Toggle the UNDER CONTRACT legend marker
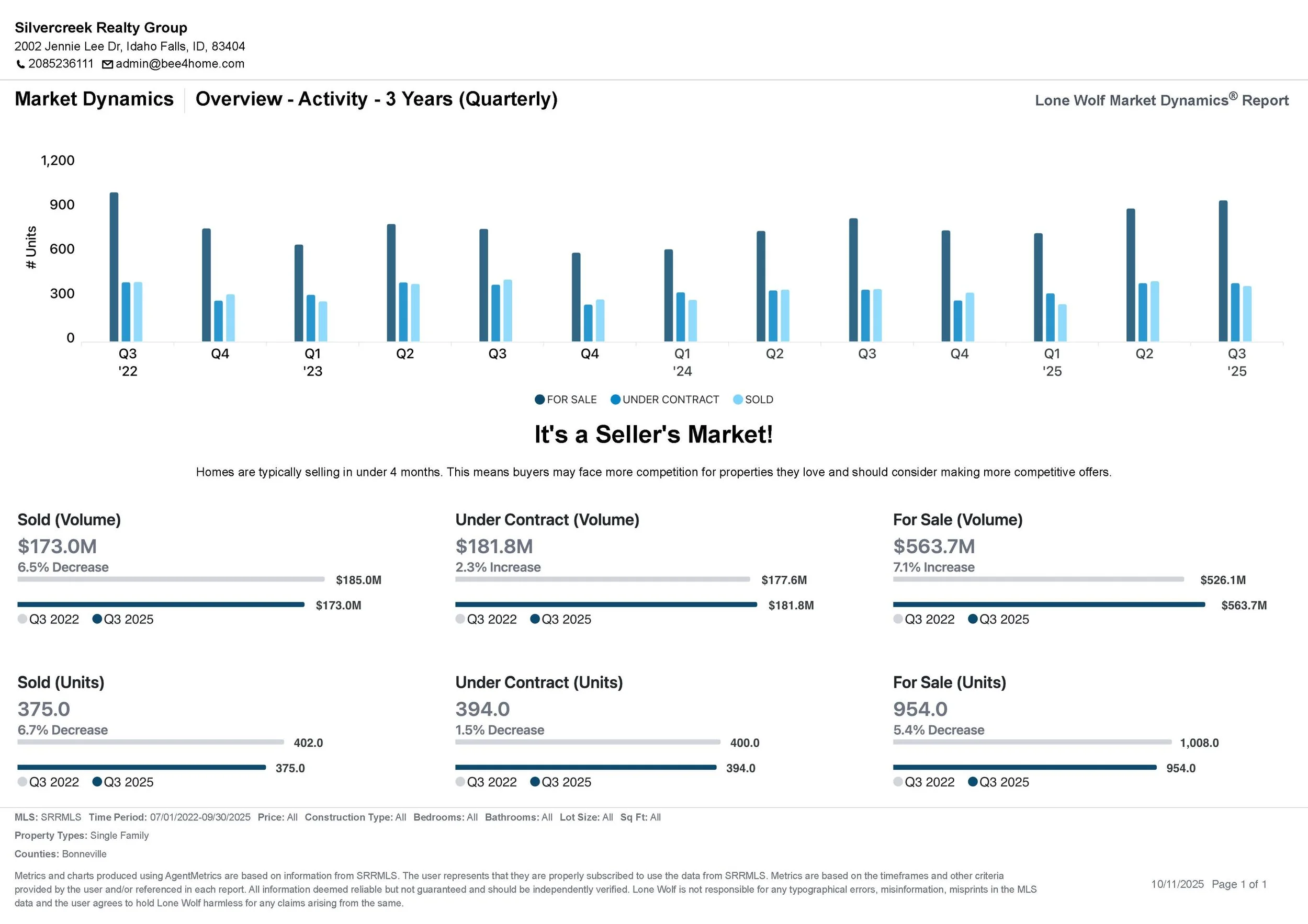This screenshot has height=924, width=1308. pos(615,400)
